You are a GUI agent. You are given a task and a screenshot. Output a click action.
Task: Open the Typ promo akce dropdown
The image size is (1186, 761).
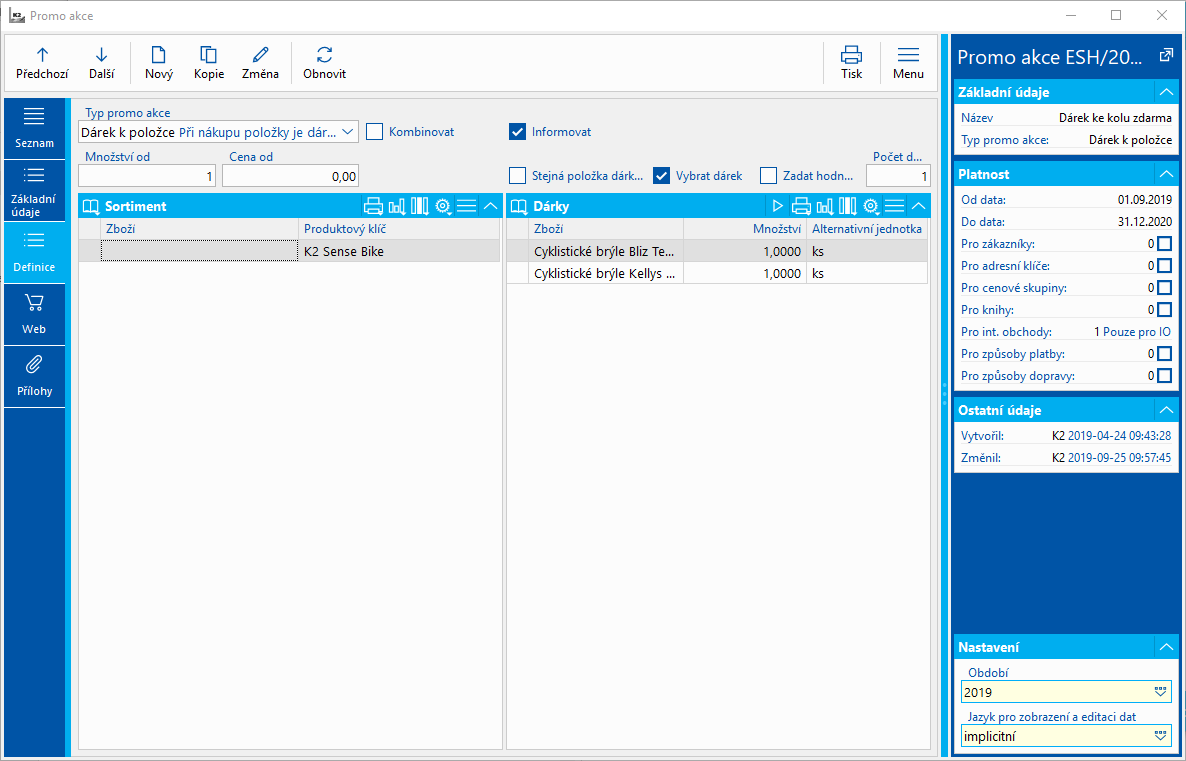point(347,132)
